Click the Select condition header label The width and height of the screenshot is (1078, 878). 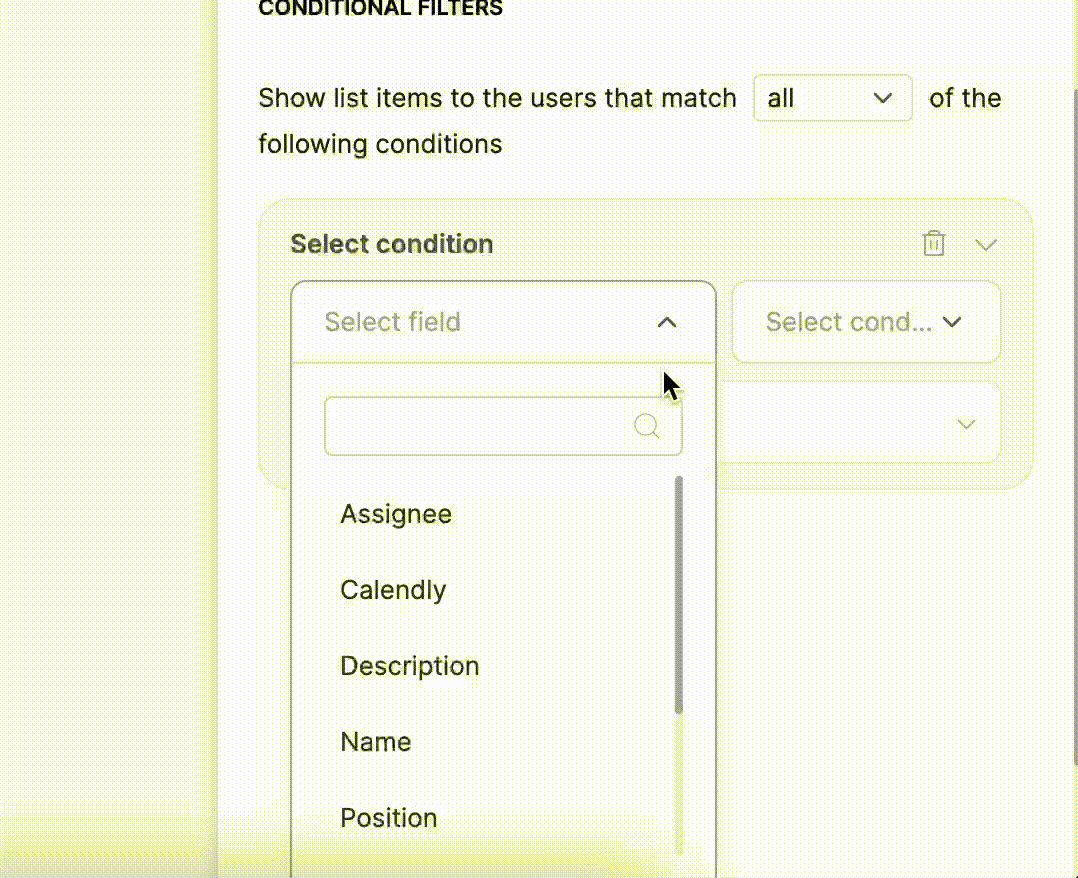pyautogui.click(x=391, y=243)
